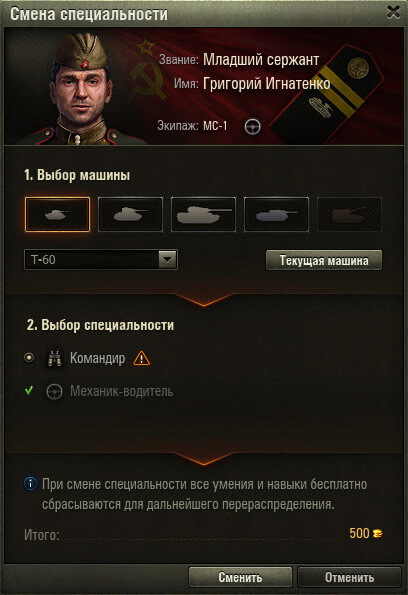Click the steering wheel Driver specialty icon
The image size is (408, 595).
tap(54, 392)
